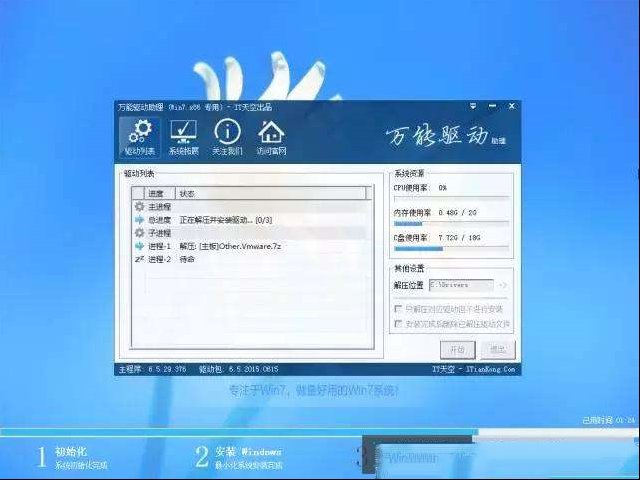Viewport: 640px width, 480px height.
Task: Minimize the 万能驱动助理 window
Action: [x=493, y=106]
